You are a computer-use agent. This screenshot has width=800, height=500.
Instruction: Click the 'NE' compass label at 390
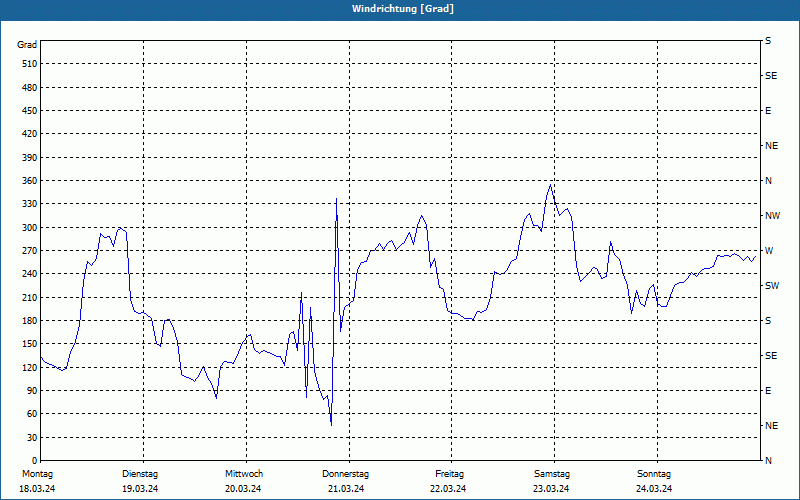(772, 146)
